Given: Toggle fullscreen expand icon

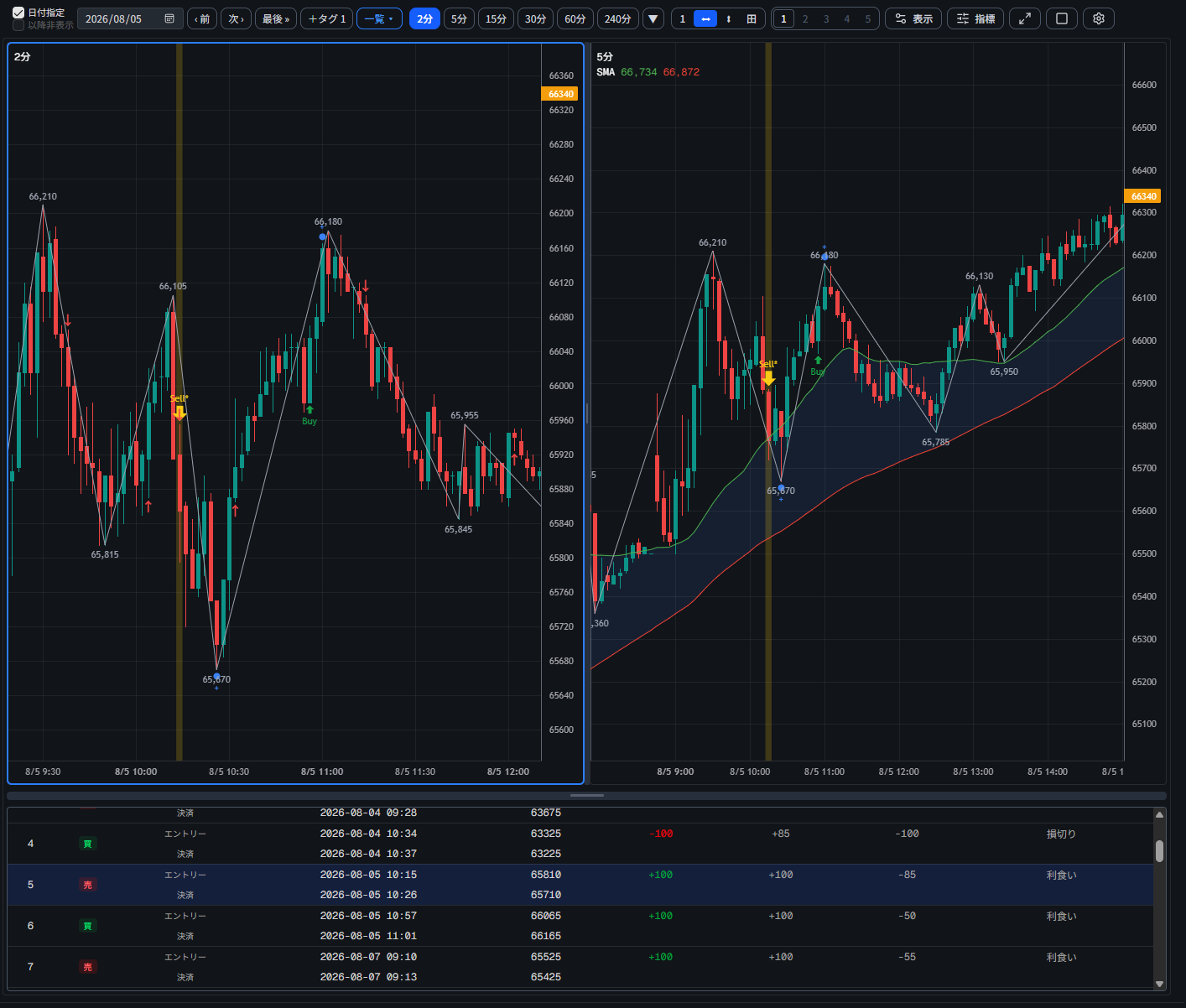Looking at the screenshot, I should point(1025,18).
